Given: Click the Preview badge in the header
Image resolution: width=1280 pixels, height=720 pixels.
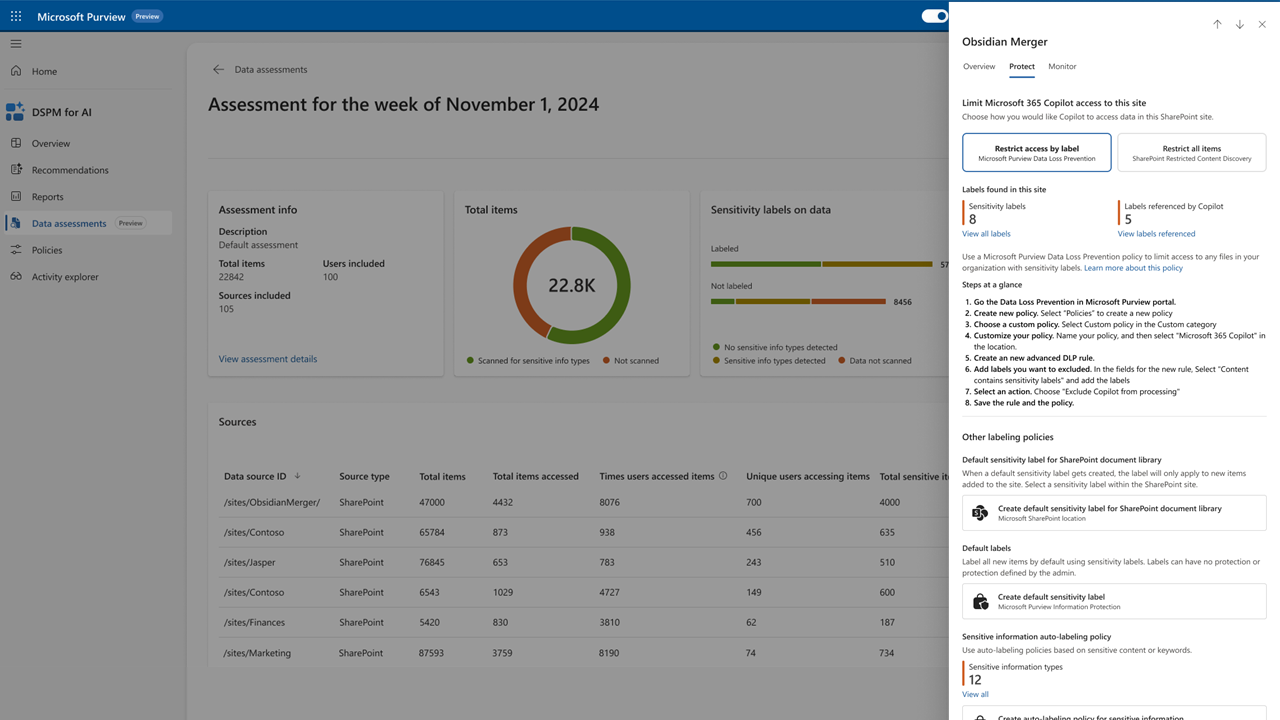Looking at the screenshot, I should click(147, 16).
